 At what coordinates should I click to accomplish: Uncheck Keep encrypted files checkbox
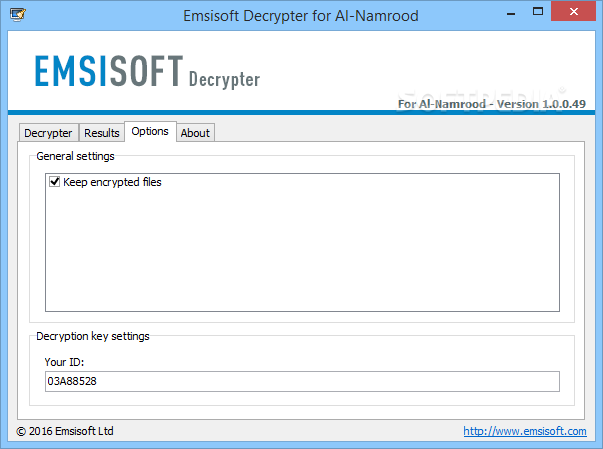[x=55, y=181]
